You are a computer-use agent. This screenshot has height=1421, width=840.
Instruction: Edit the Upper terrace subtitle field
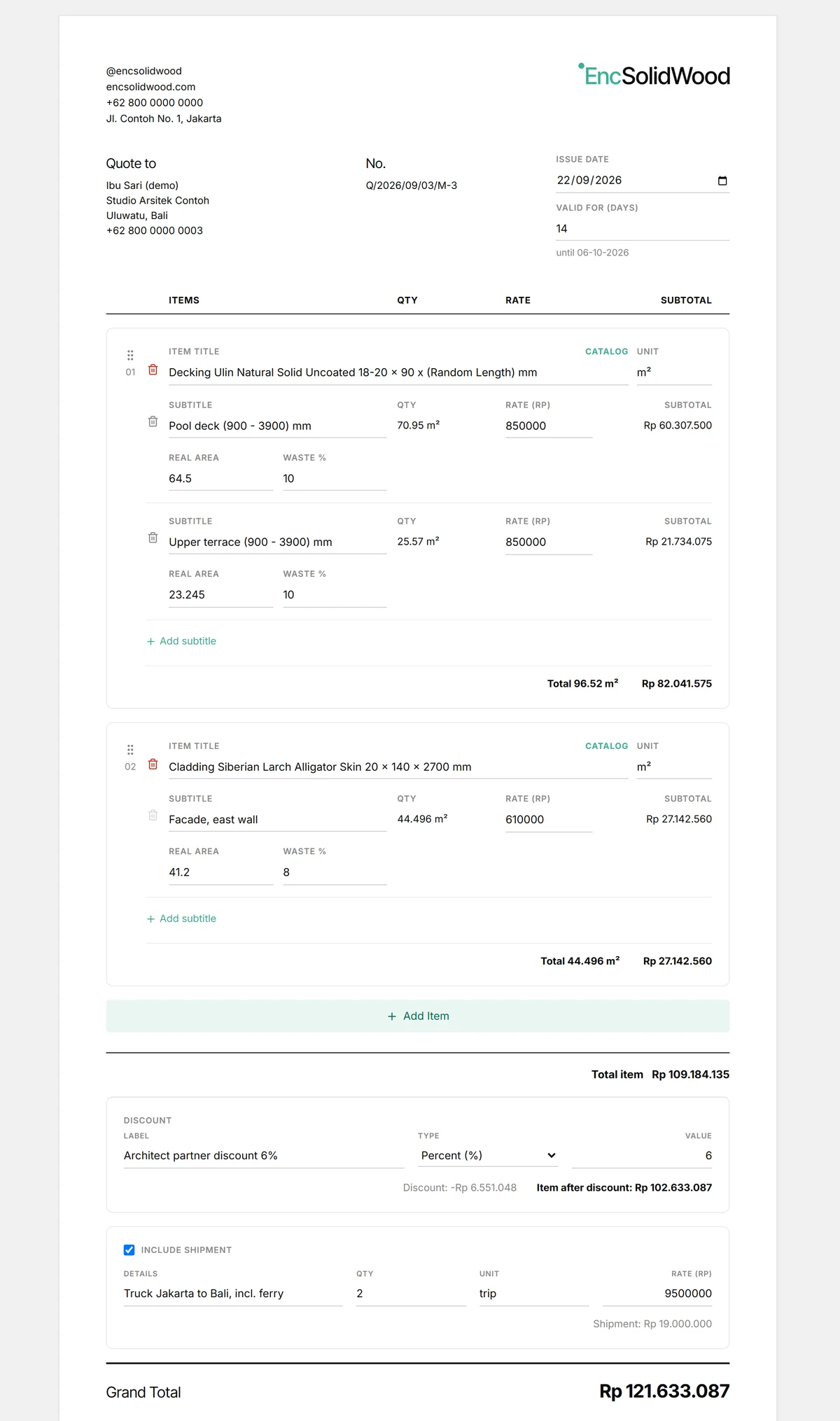coord(278,542)
